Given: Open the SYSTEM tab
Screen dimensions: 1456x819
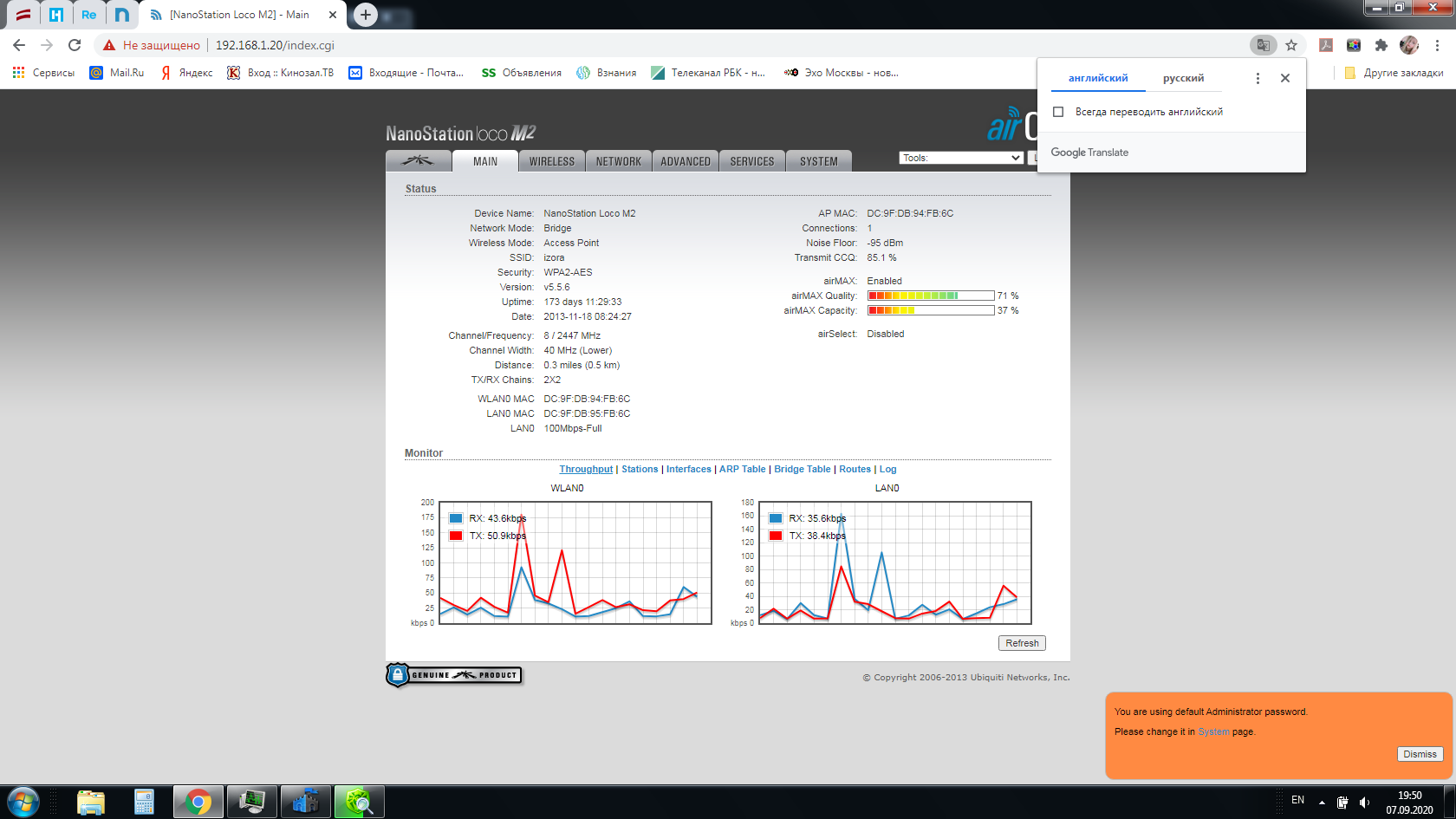Looking at the screenshot, I should coord(819,161).
